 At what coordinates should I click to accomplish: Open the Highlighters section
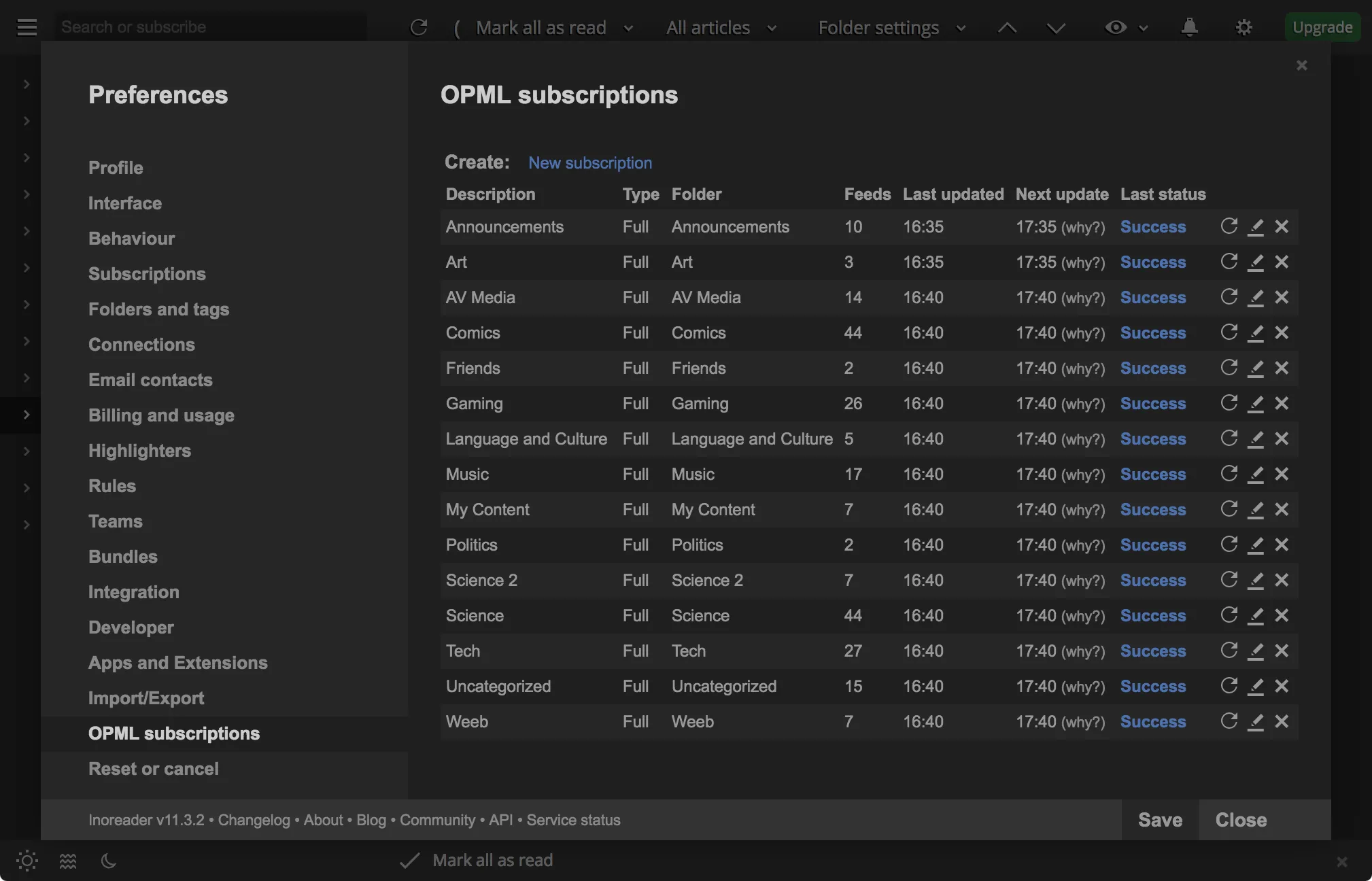coord(139,451)
